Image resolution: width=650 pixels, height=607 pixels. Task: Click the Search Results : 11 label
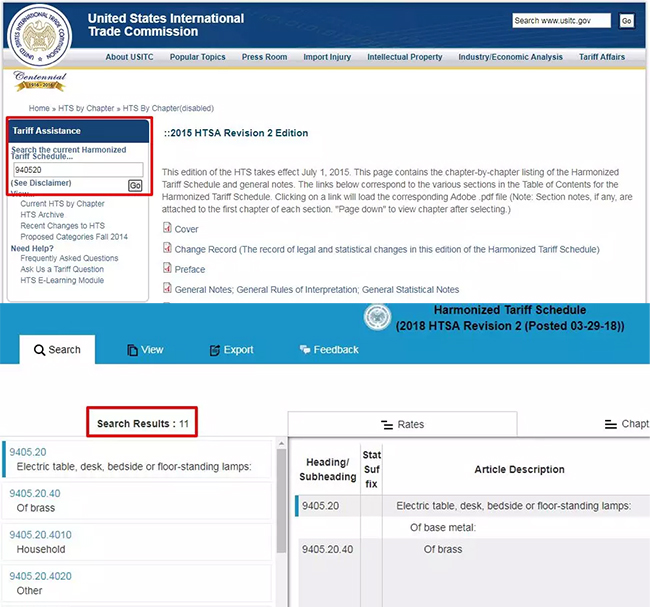click(143, 424)
